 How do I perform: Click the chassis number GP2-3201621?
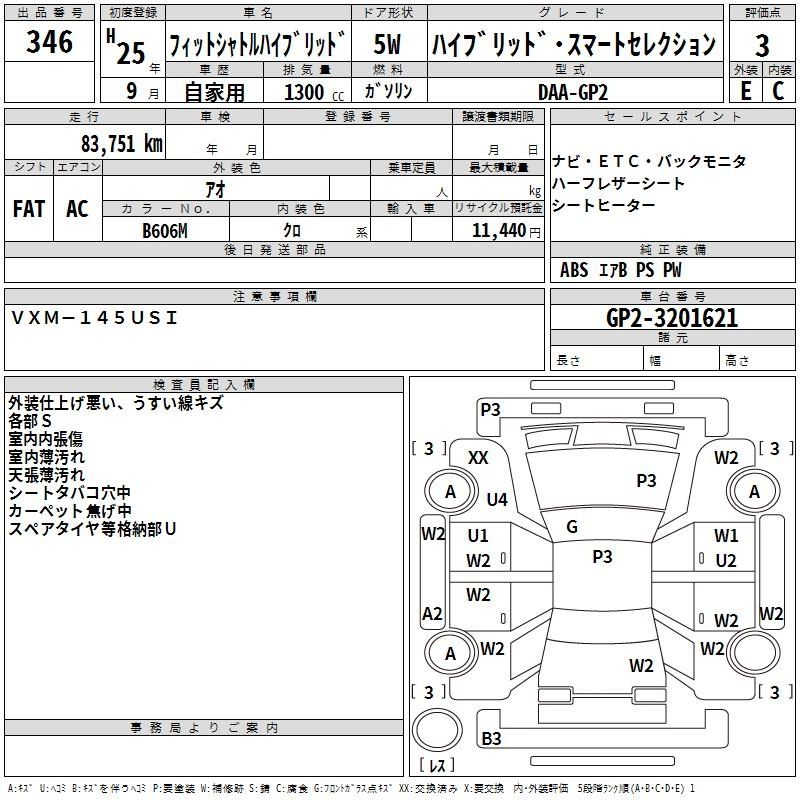[672, 318]
